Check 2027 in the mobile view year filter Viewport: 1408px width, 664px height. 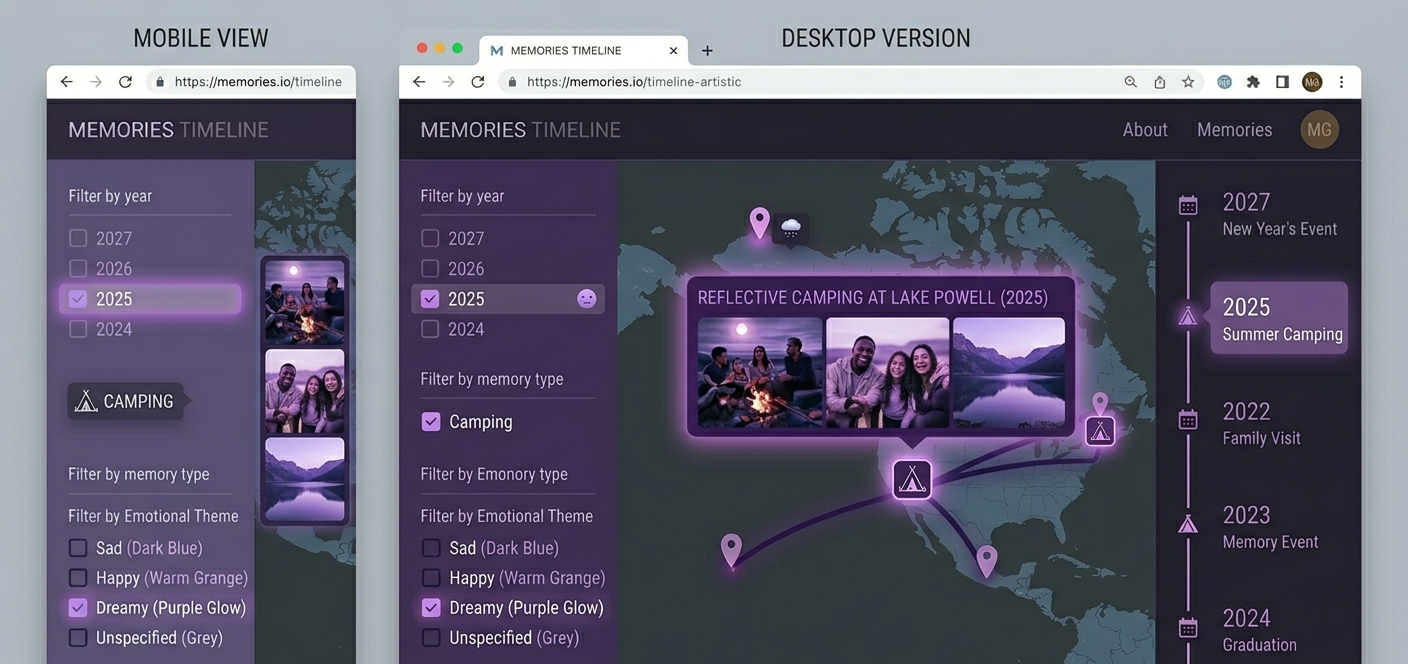click(x=78, y=238)
